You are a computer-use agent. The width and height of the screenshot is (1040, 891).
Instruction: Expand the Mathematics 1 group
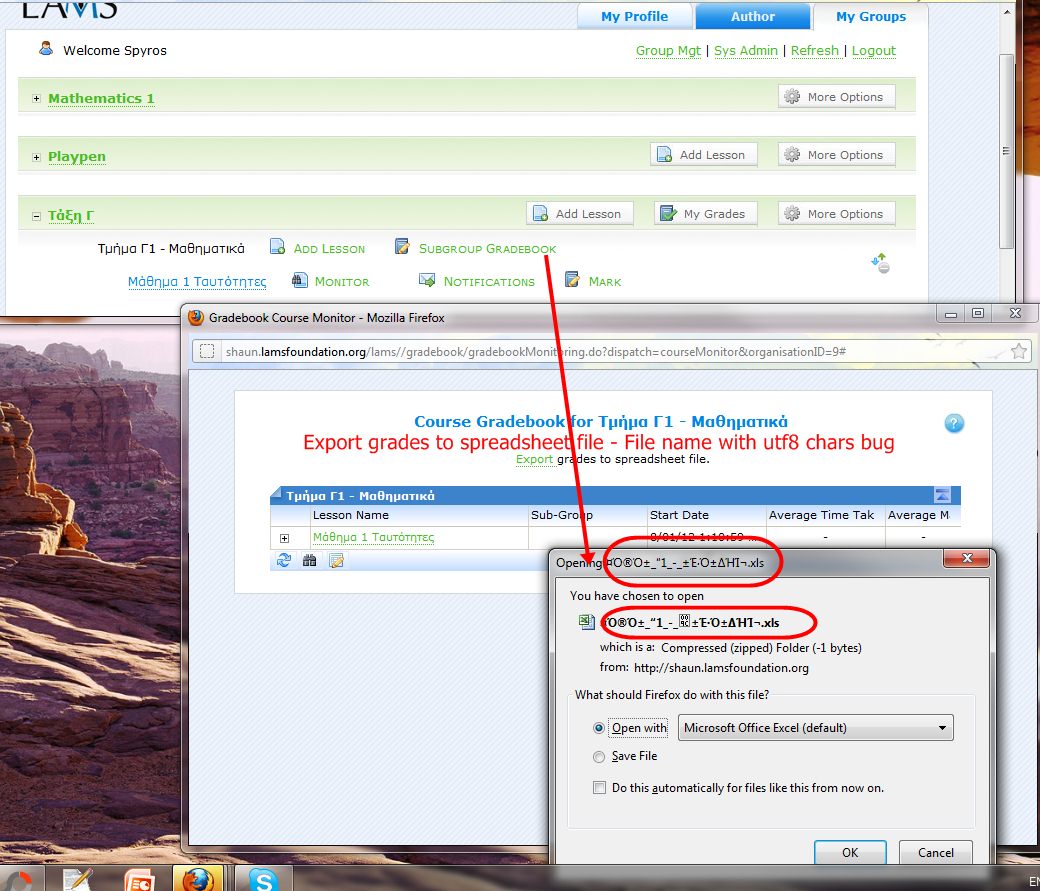37,98
